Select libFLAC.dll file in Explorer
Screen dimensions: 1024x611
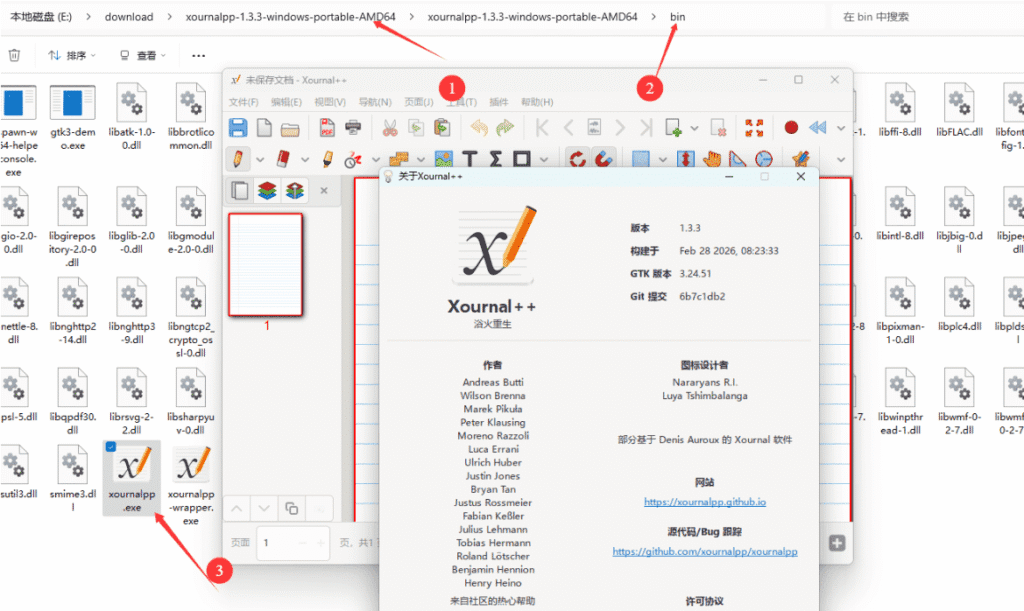click(x=959, y=111)
